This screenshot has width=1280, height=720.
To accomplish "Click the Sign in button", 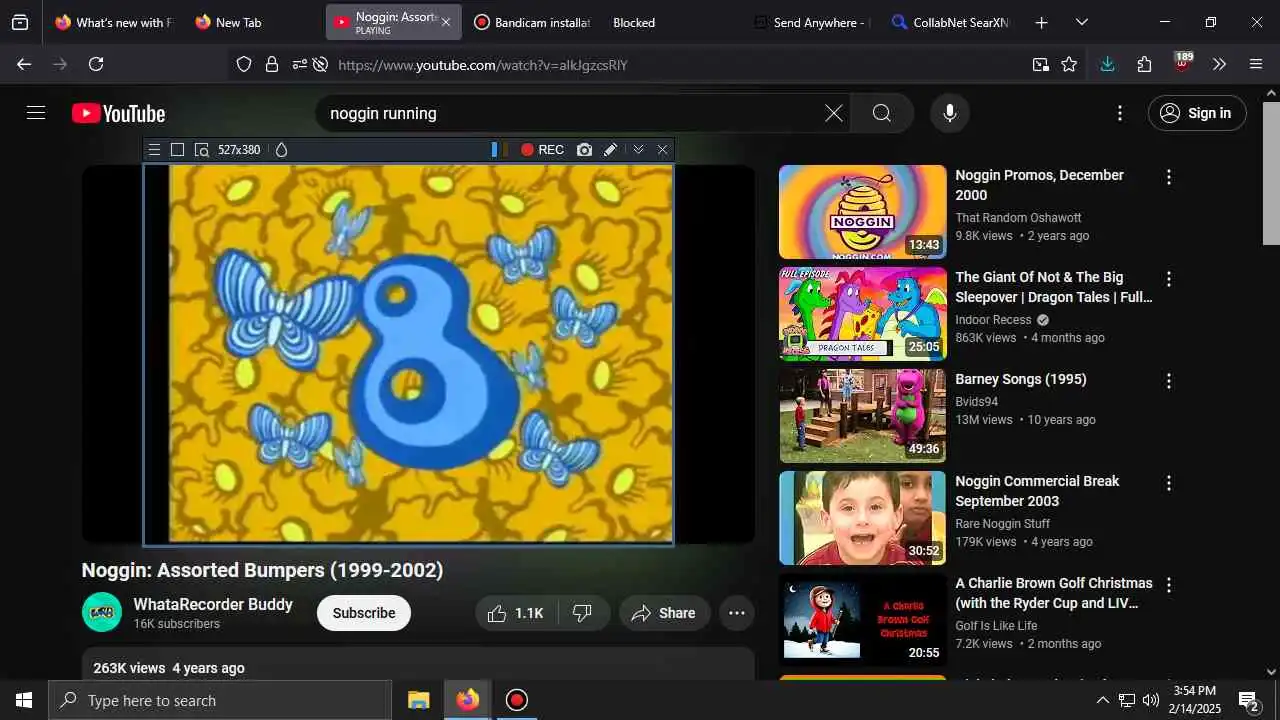I will 1197,113.
